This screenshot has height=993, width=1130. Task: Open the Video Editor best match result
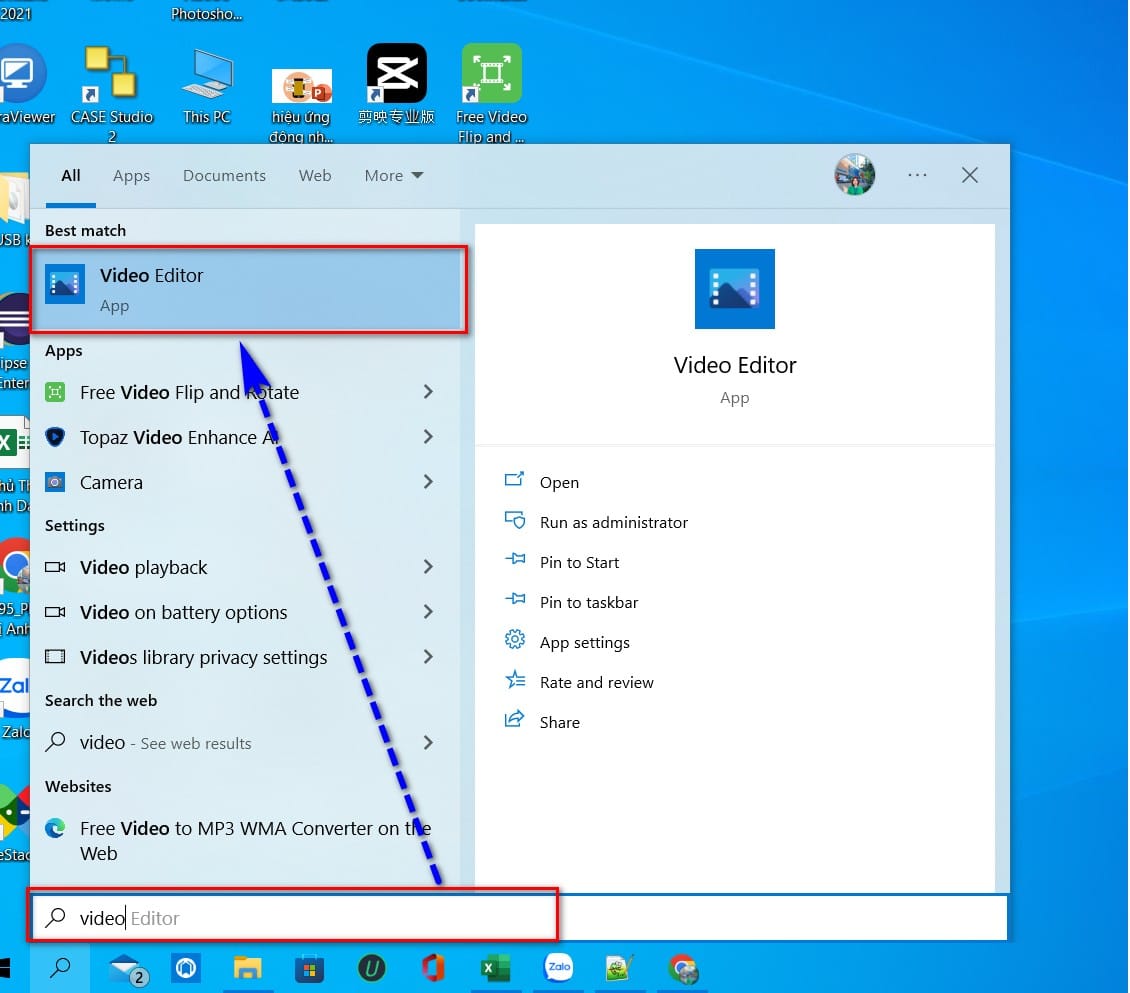pos(248,290)
